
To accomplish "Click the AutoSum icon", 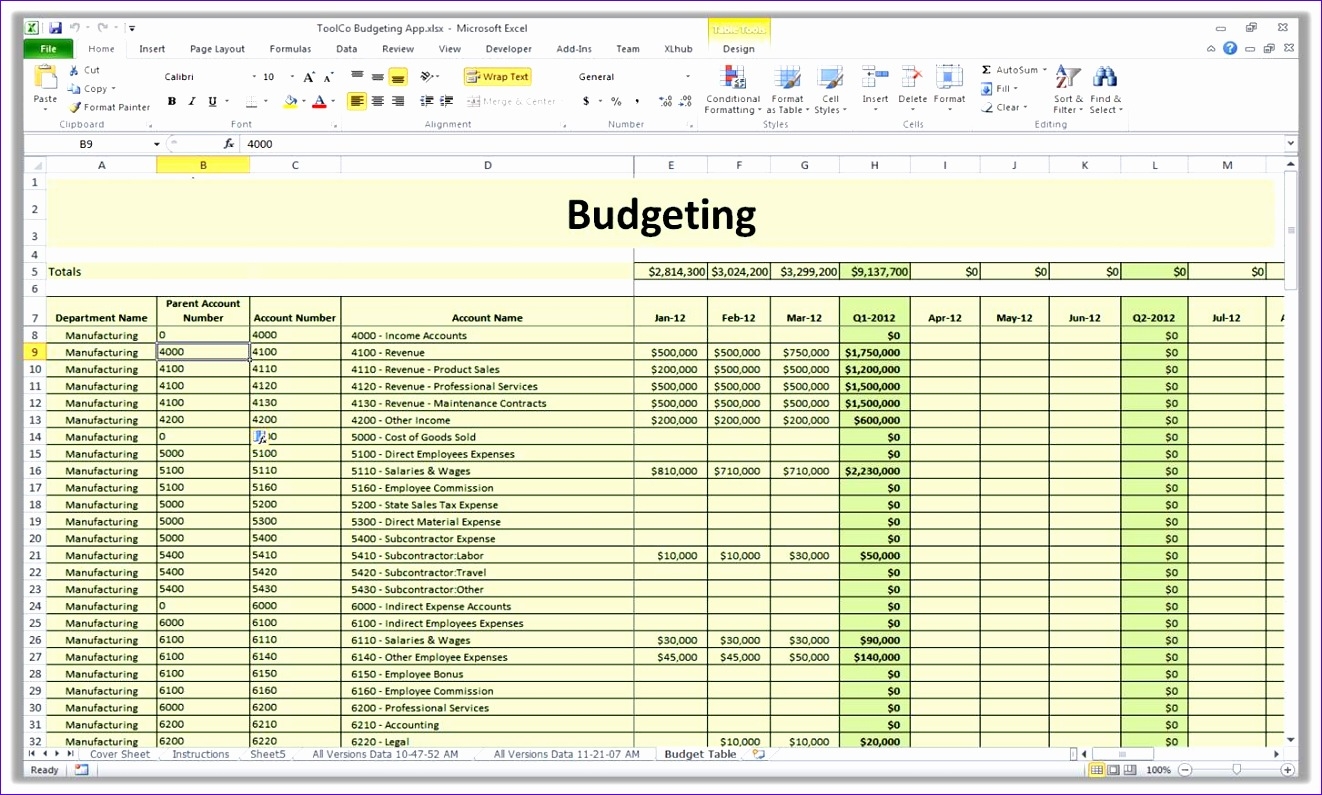I will click(1010, 69).
